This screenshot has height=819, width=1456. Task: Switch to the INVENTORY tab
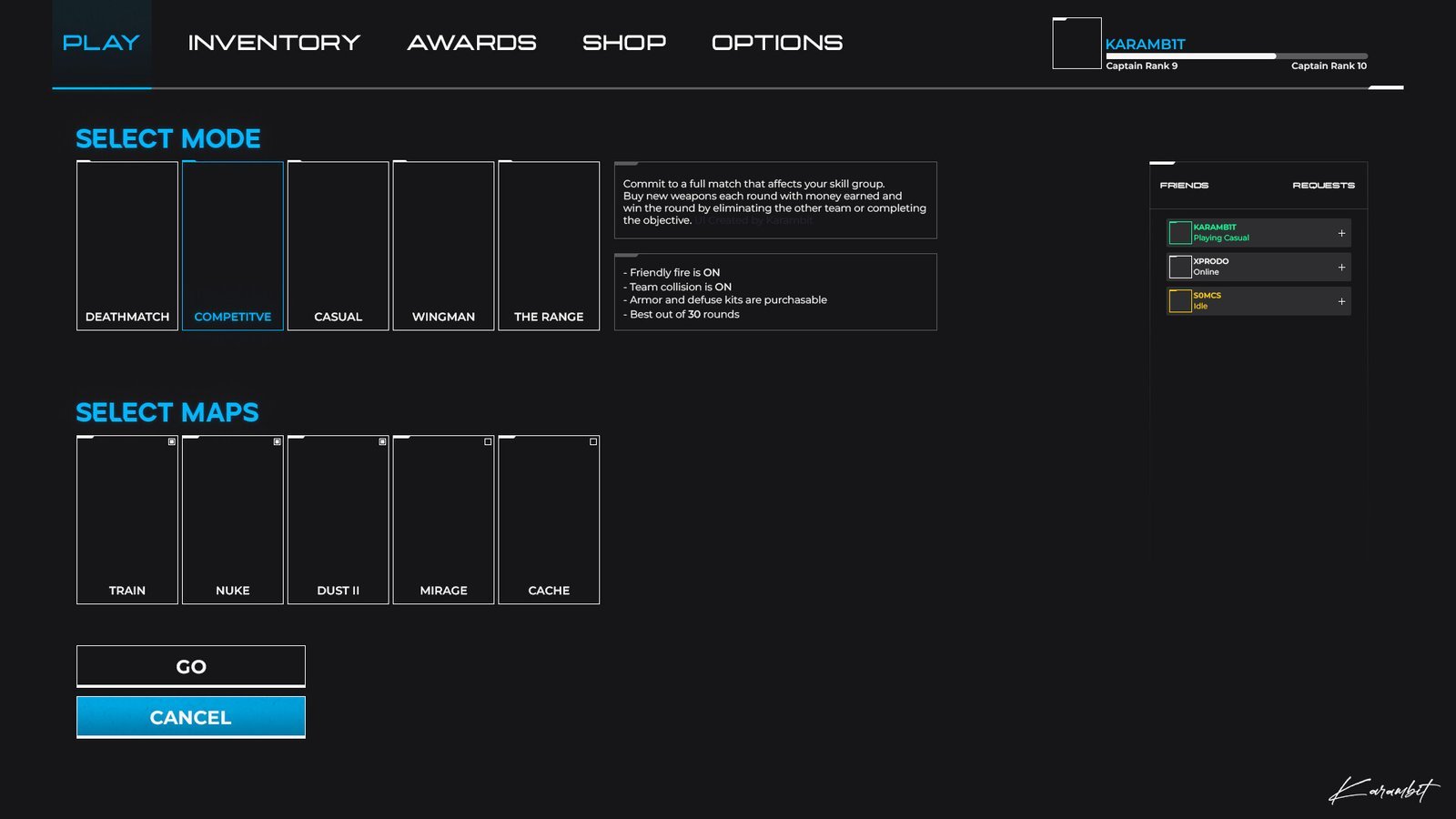click(274, 43)
